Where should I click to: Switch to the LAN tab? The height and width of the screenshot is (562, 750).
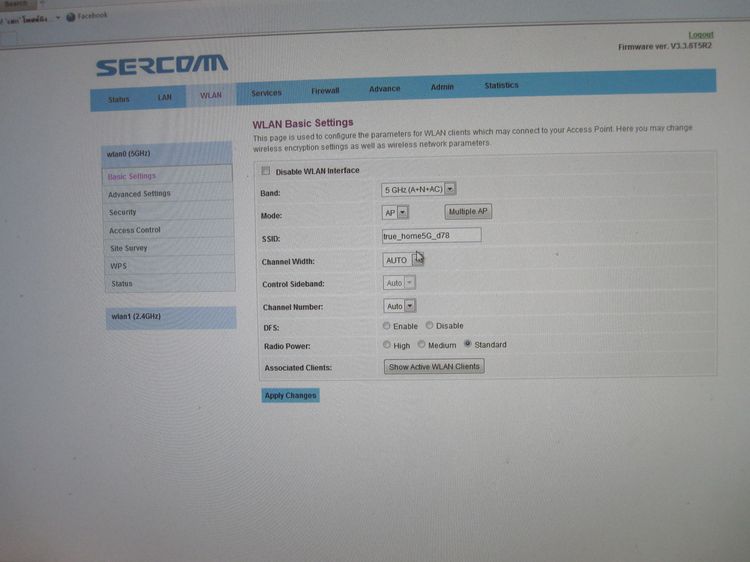[x=165, y=98]
